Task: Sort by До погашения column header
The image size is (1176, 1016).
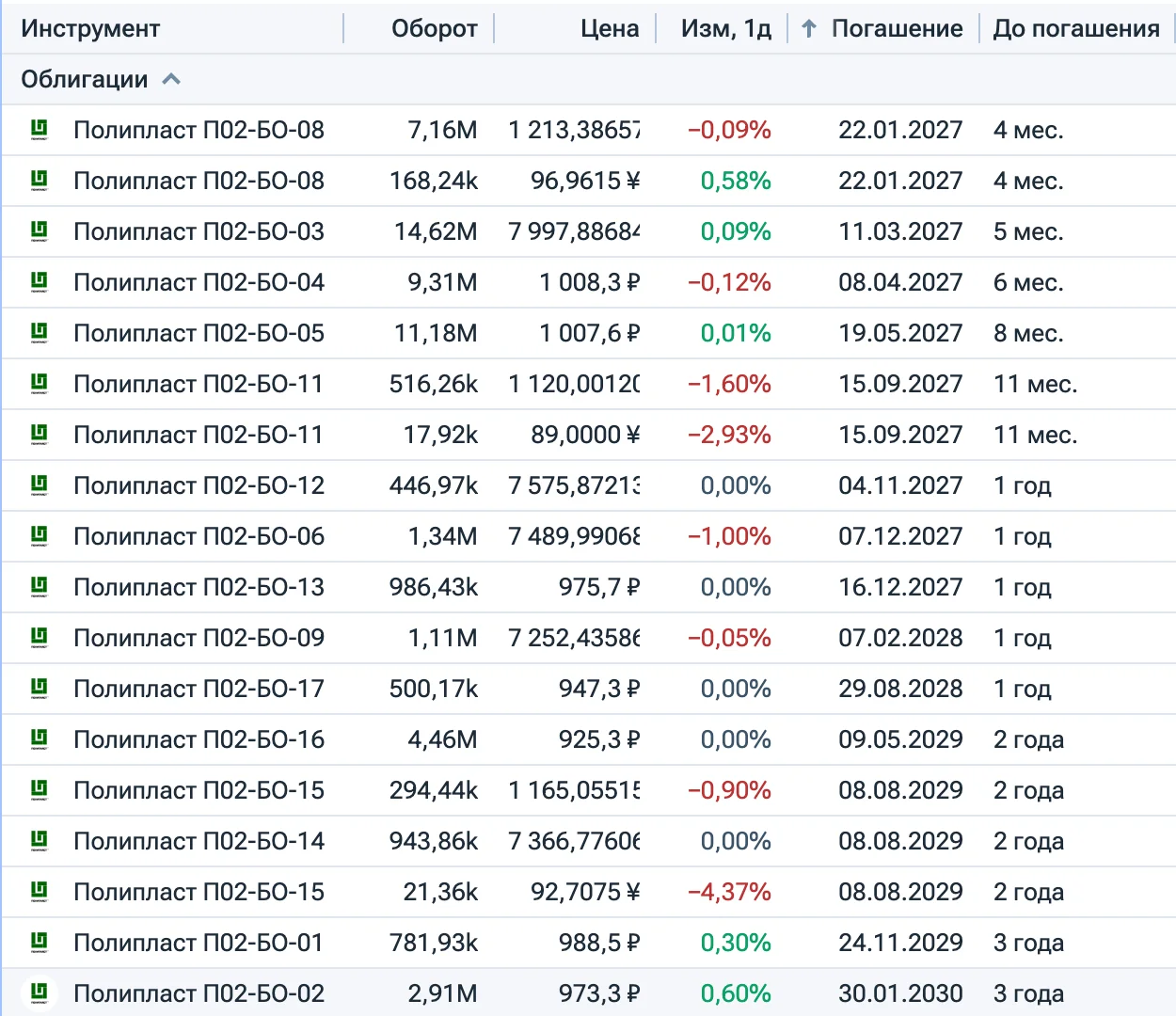Action: [1076, 28]
